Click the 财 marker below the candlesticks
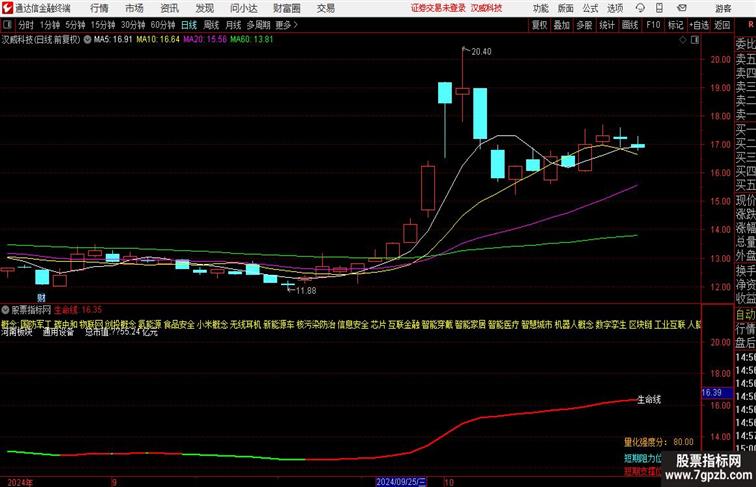The height and width of the screenshot is (487, 756). click(41, 298)
